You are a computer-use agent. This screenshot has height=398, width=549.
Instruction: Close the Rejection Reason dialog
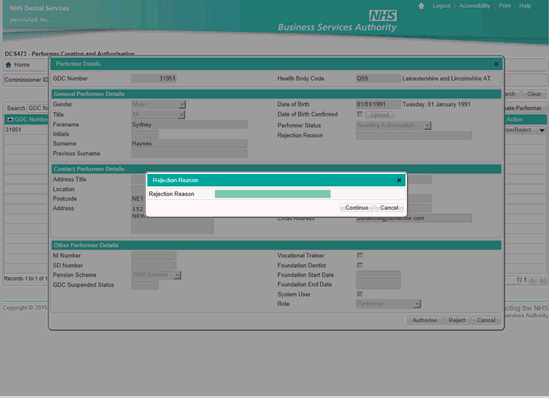(x=399, y=180)
